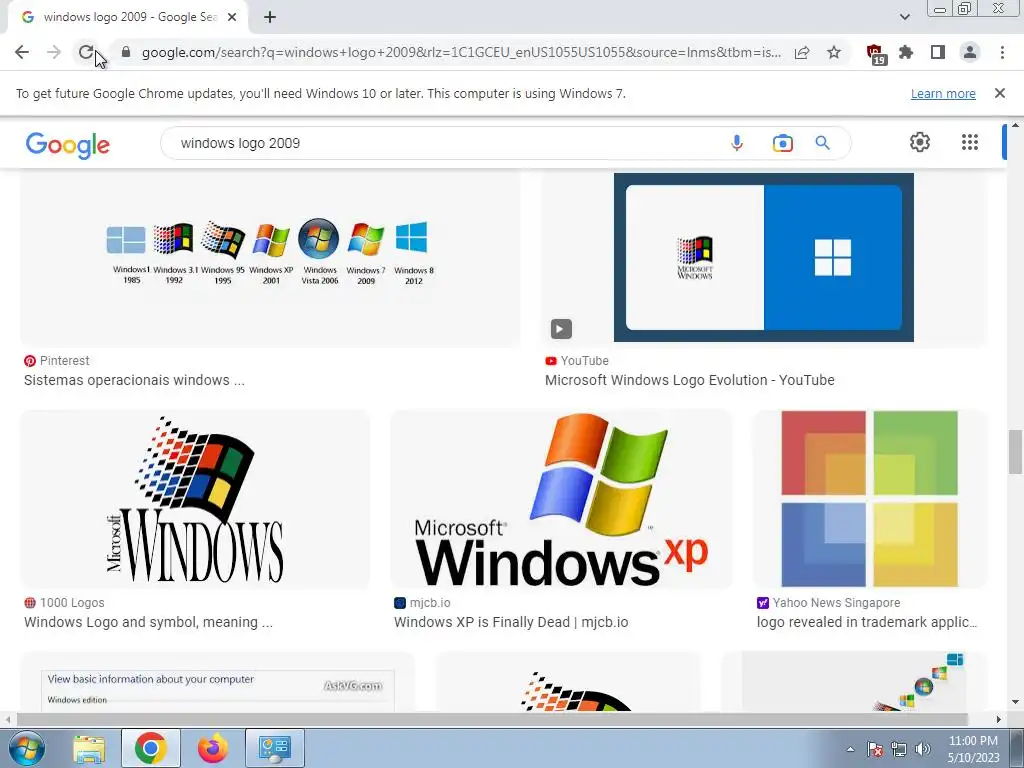Close the windows logo 2009 tab
Viewport: 1024px width, 768px height.
point(232,18)
